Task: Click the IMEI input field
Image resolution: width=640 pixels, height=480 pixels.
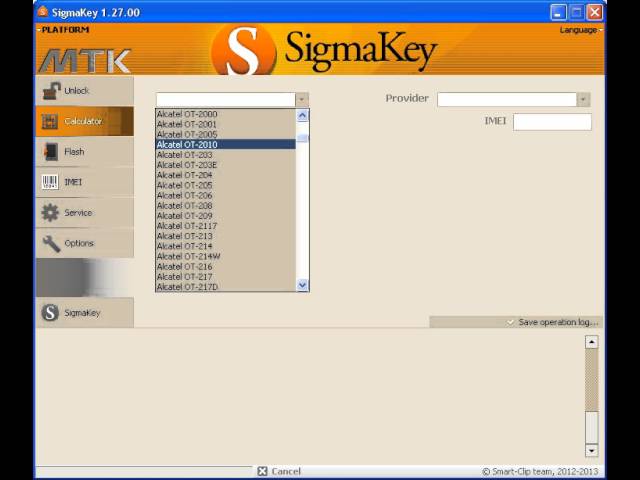Action: pyautogui.click(x=552, y=122)
